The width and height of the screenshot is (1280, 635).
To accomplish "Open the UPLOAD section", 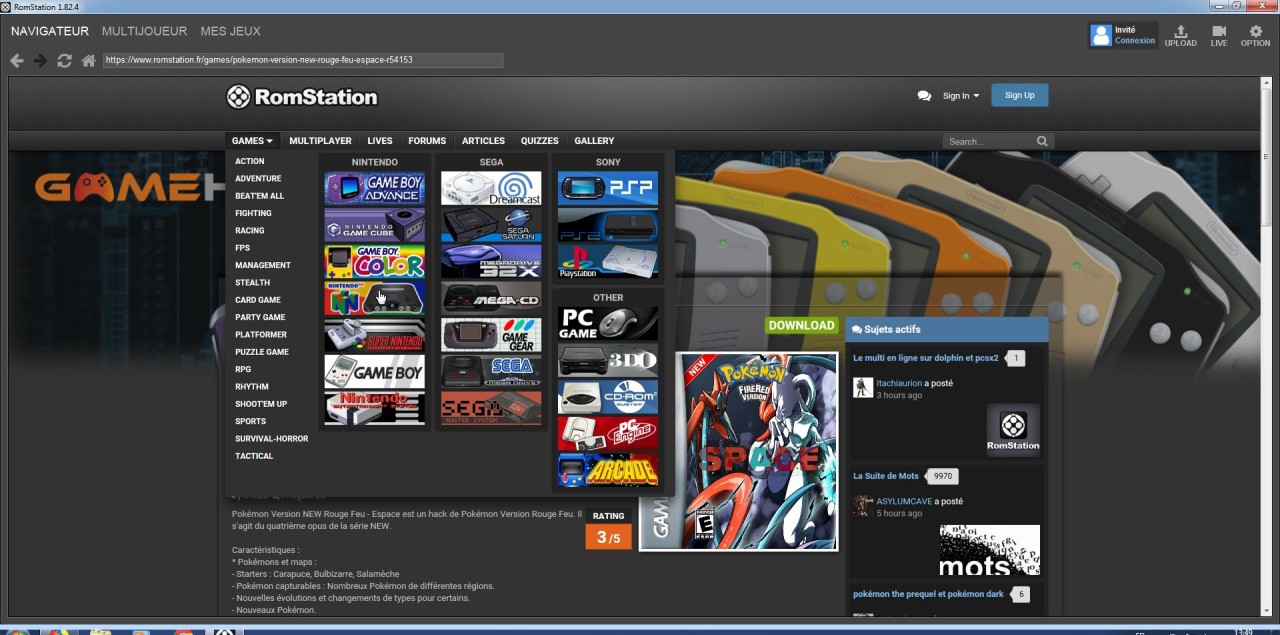I will [1180, 35].
